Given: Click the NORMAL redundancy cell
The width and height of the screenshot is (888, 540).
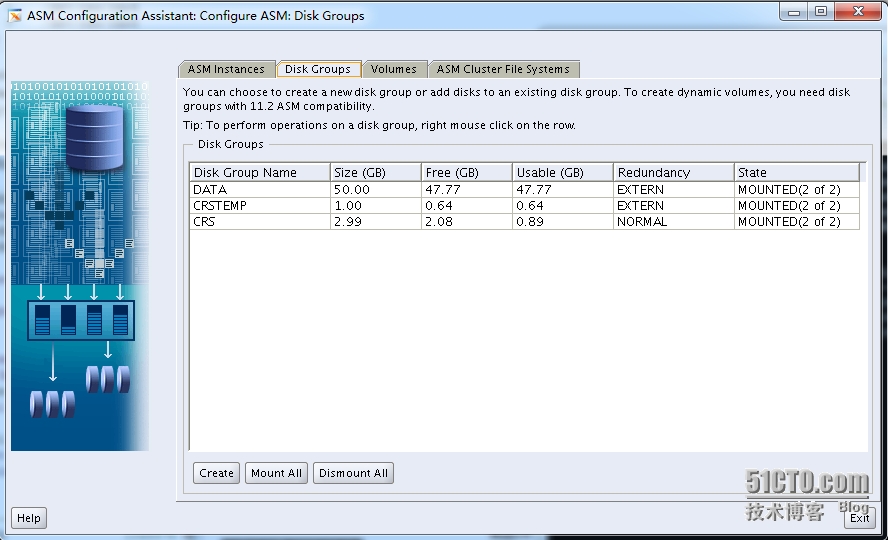Looking at the screenshot, I should (674, 221).
